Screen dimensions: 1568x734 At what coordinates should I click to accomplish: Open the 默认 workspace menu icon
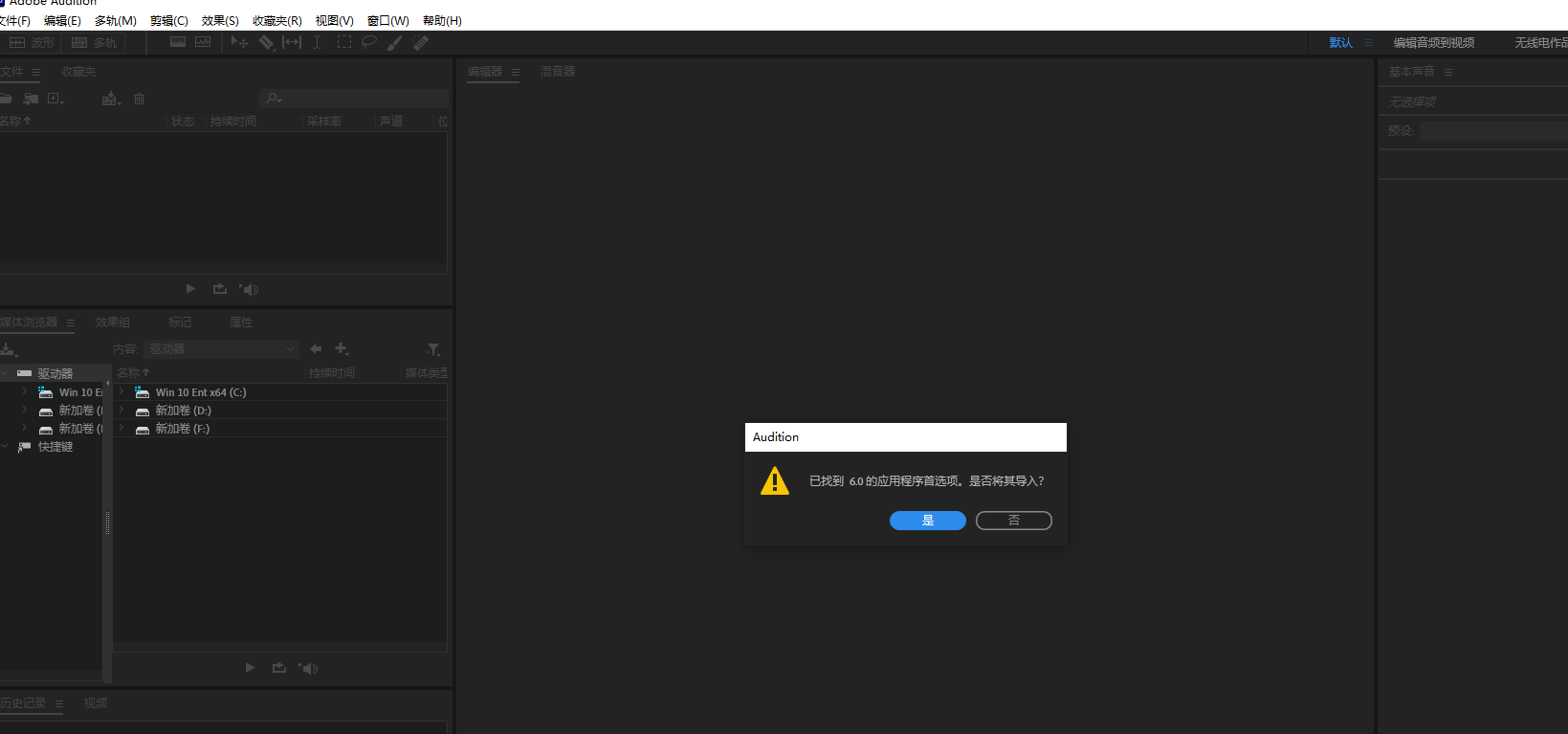coord(1369,43)
